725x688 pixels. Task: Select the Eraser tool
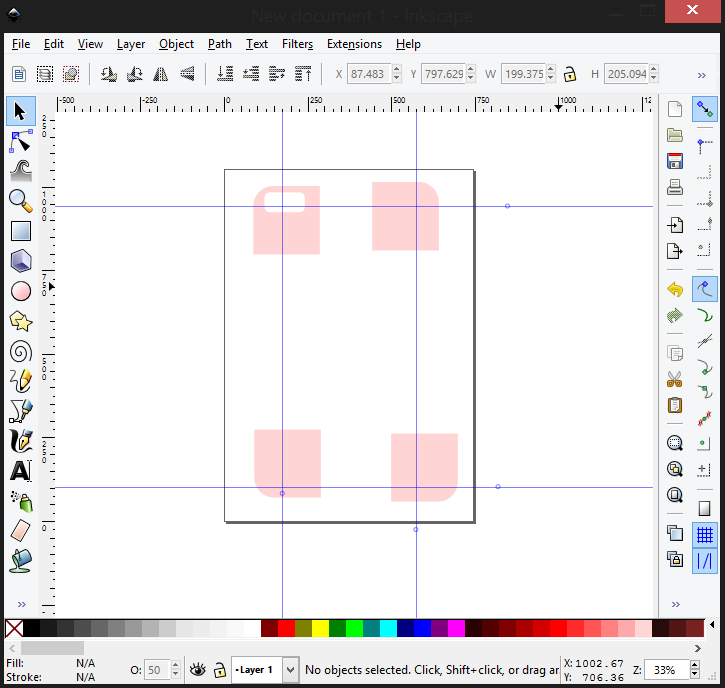[20, 531]
